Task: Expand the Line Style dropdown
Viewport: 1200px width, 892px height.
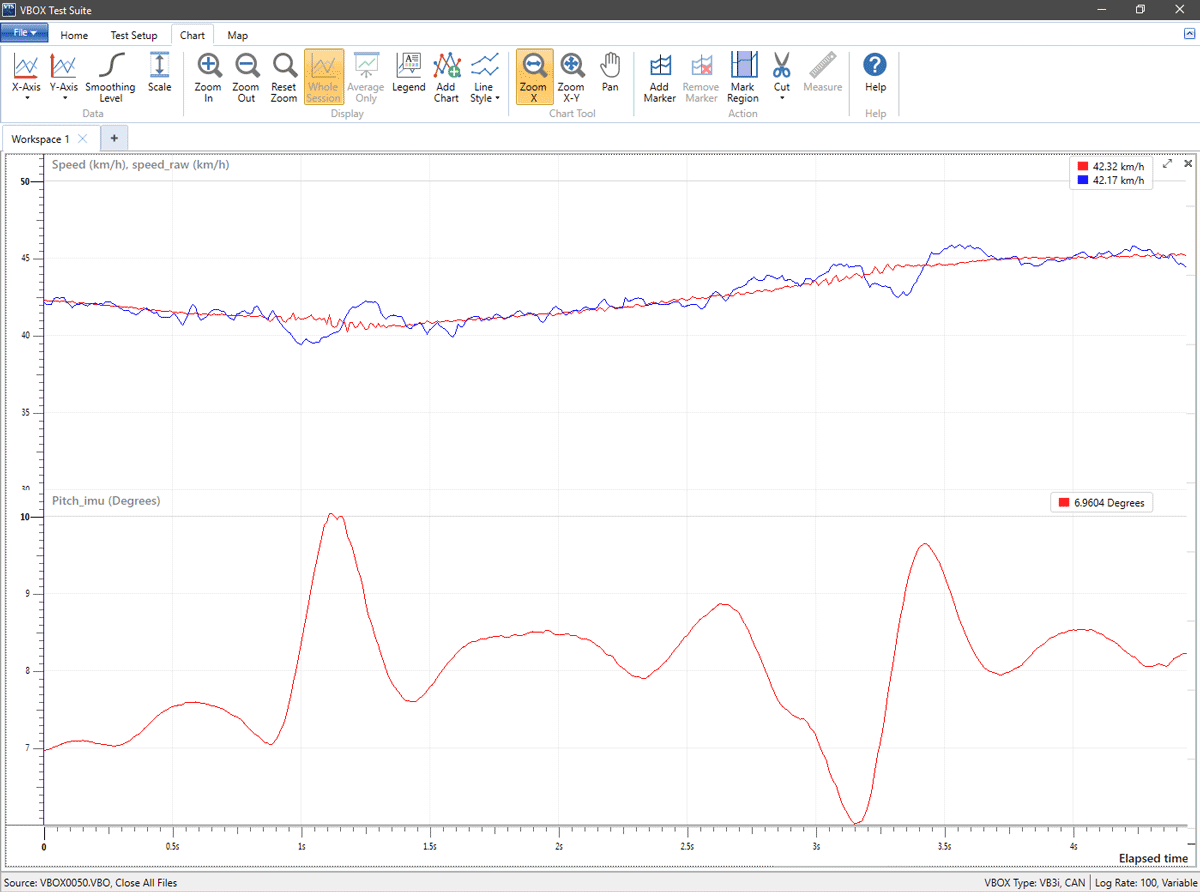Action: (485, 77)
